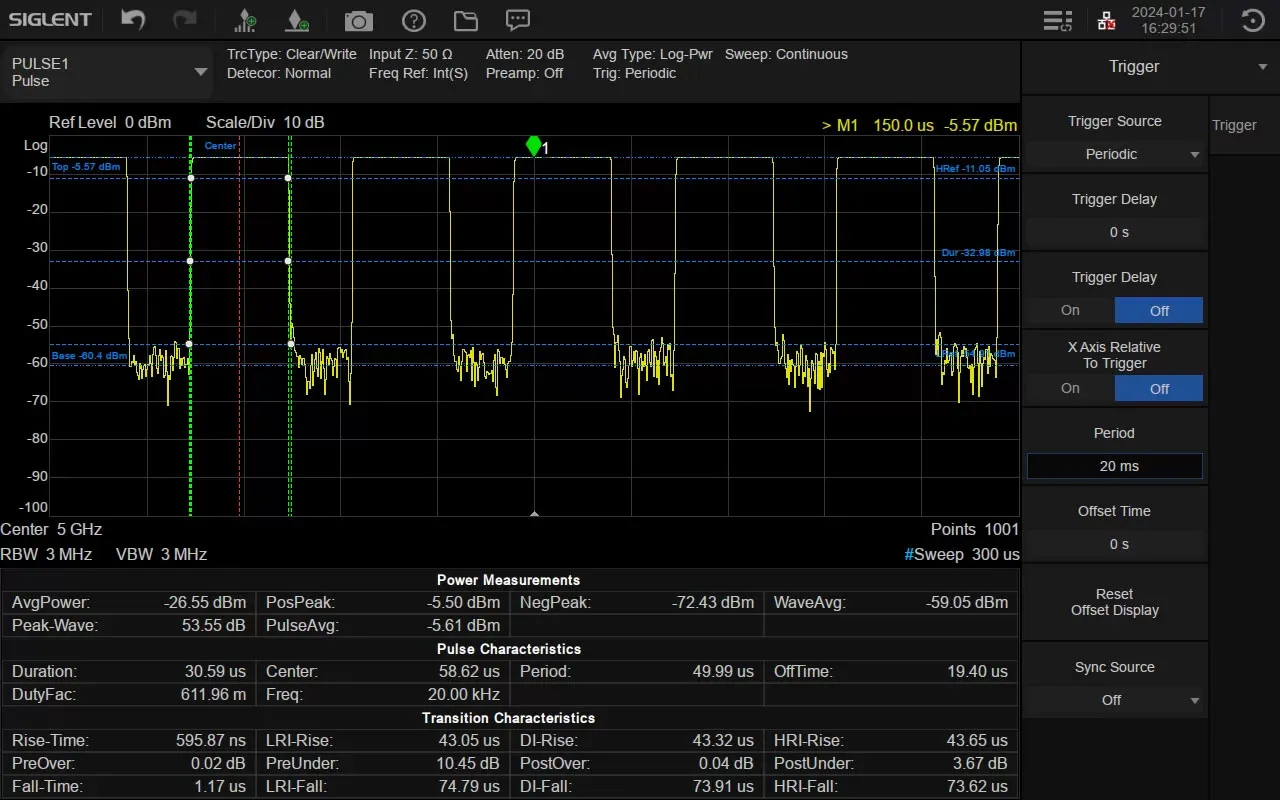Enable X Axis Relative To Trigger On
The width and height of the screenshot is (1280, 800).
pos(1070,388)
